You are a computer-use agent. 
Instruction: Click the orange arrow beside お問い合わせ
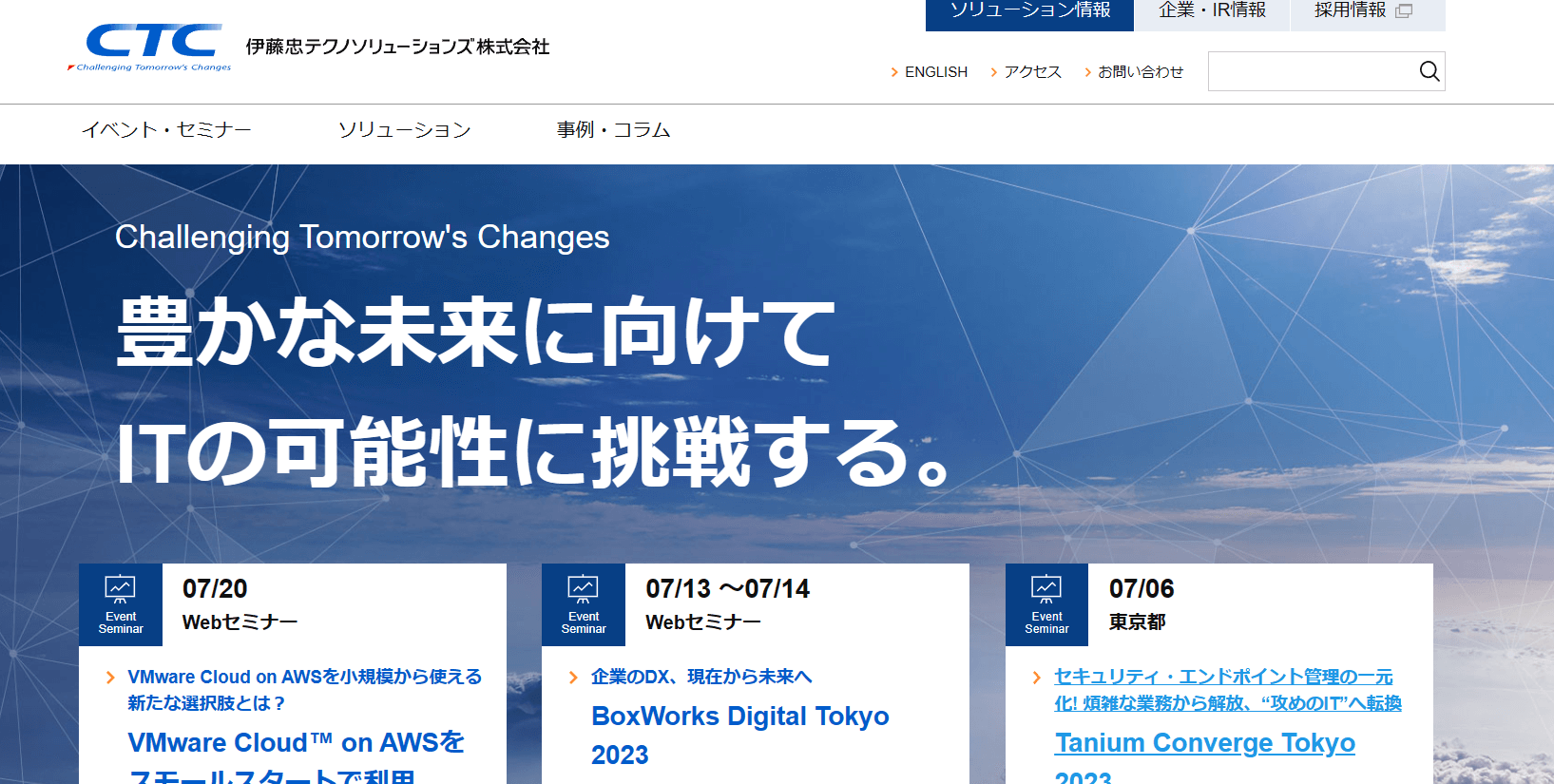pyautogui.click(x=1087, y=72)
